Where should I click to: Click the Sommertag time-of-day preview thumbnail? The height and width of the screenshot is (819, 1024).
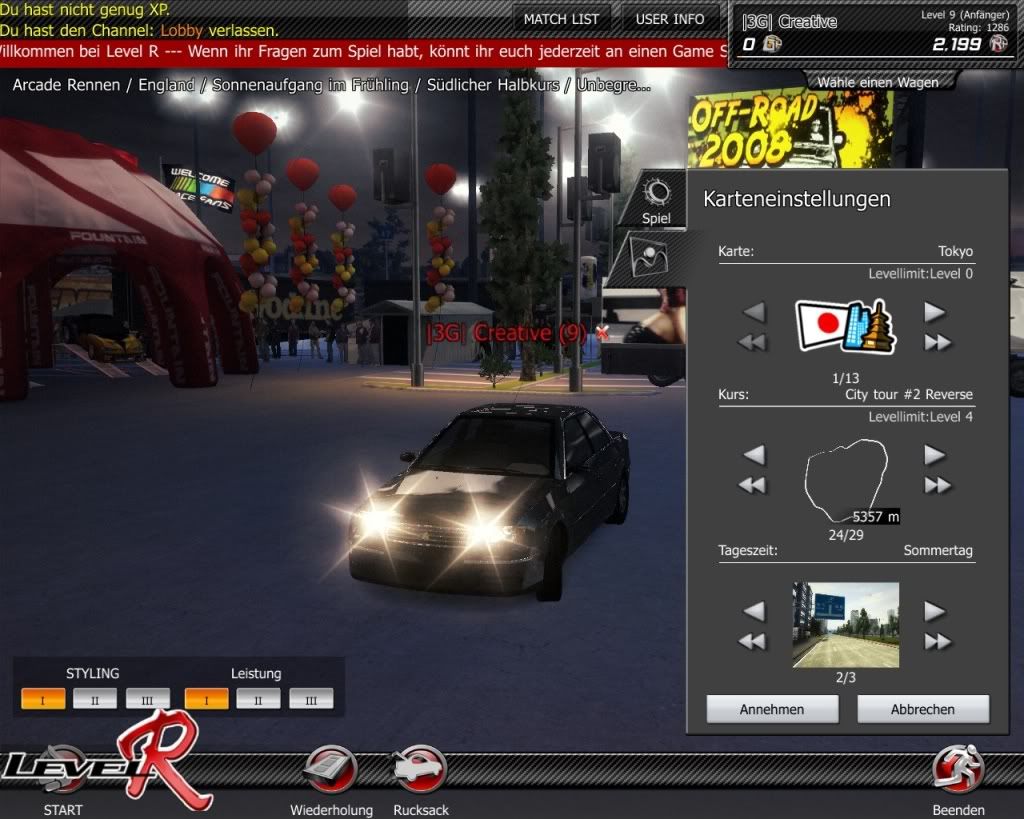point(845,625)
